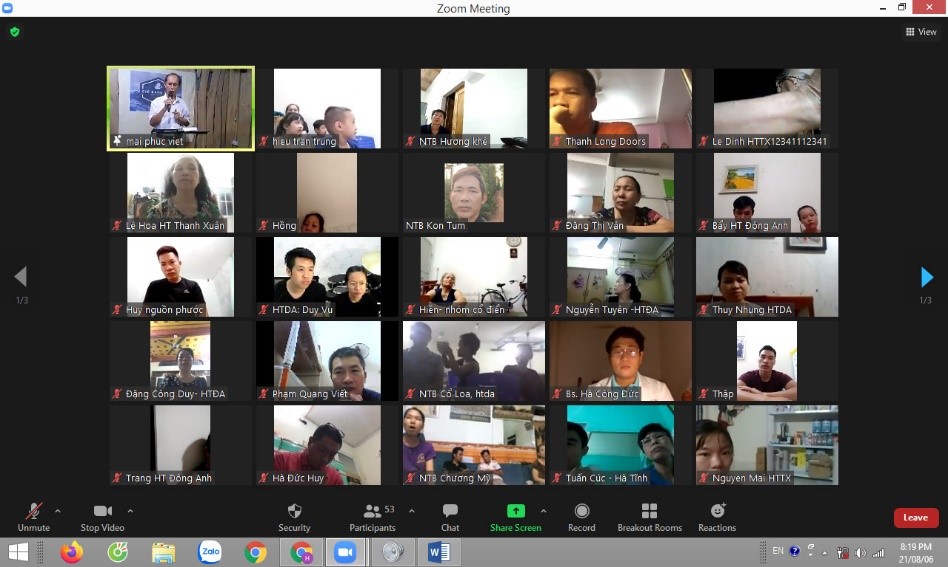
Task: Select NTB Hương khê video tile
Action: pos(474,108)
